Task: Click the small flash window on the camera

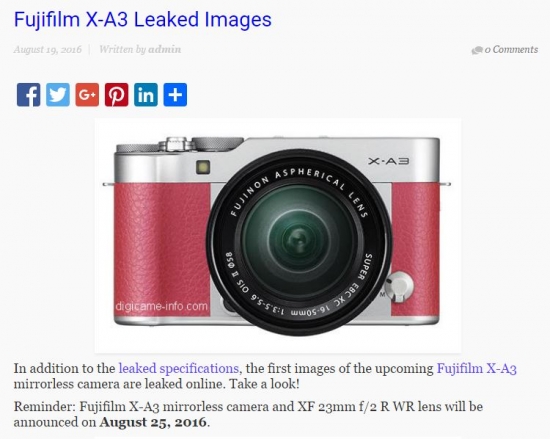Action: [x=203, y=167]
